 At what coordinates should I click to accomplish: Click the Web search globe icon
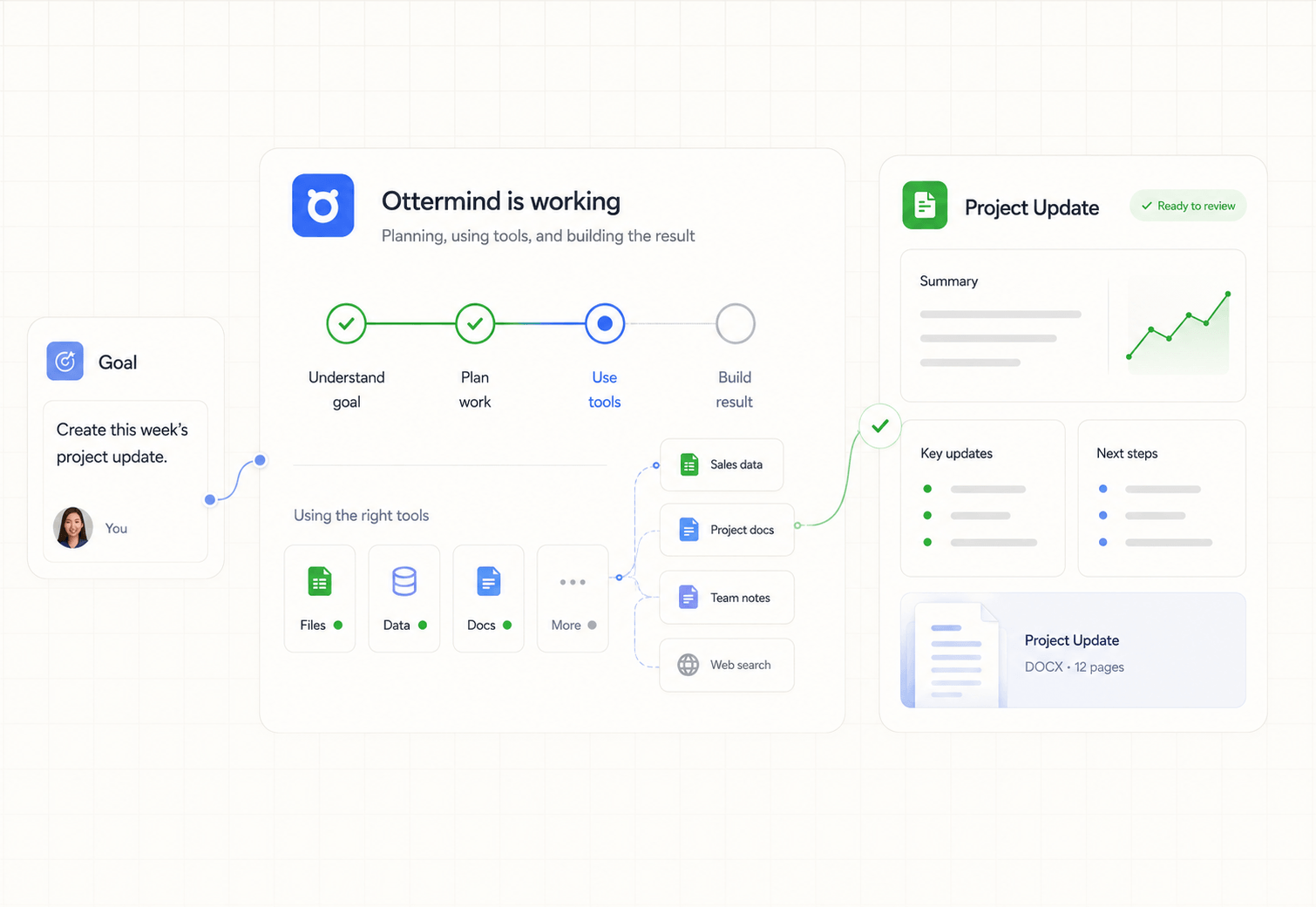(x=689, y=665)
